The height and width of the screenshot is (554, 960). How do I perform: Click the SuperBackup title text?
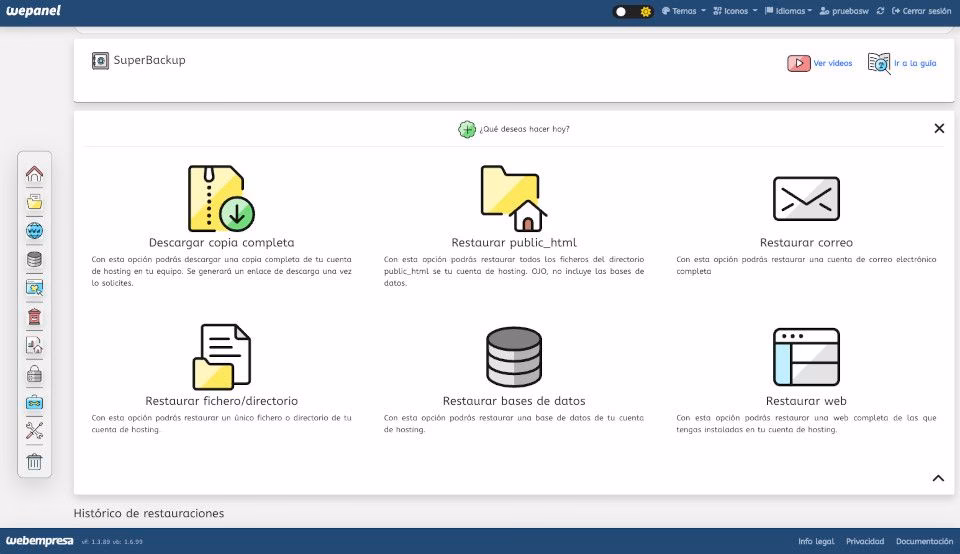point(149,60)
